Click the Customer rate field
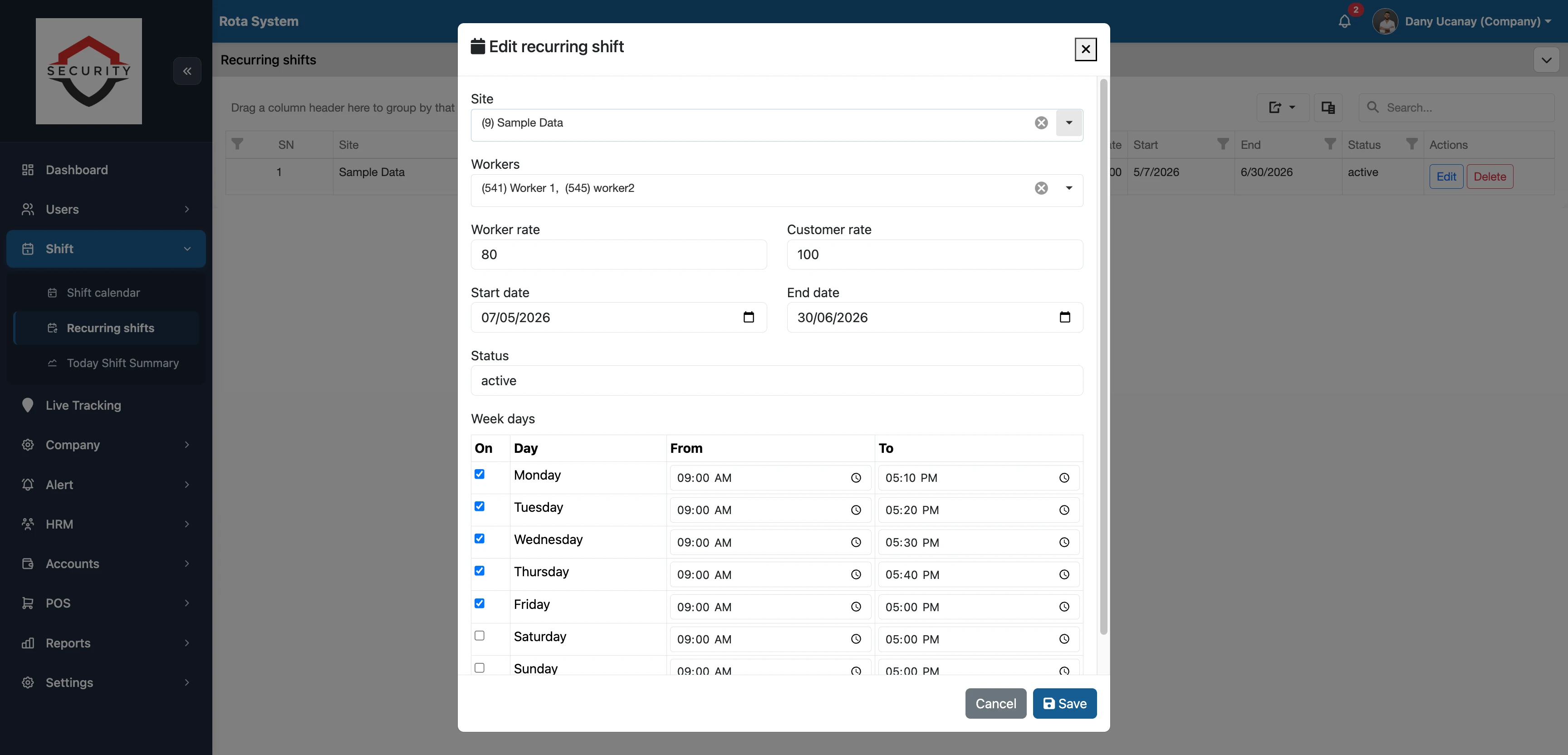 point(934,255)
